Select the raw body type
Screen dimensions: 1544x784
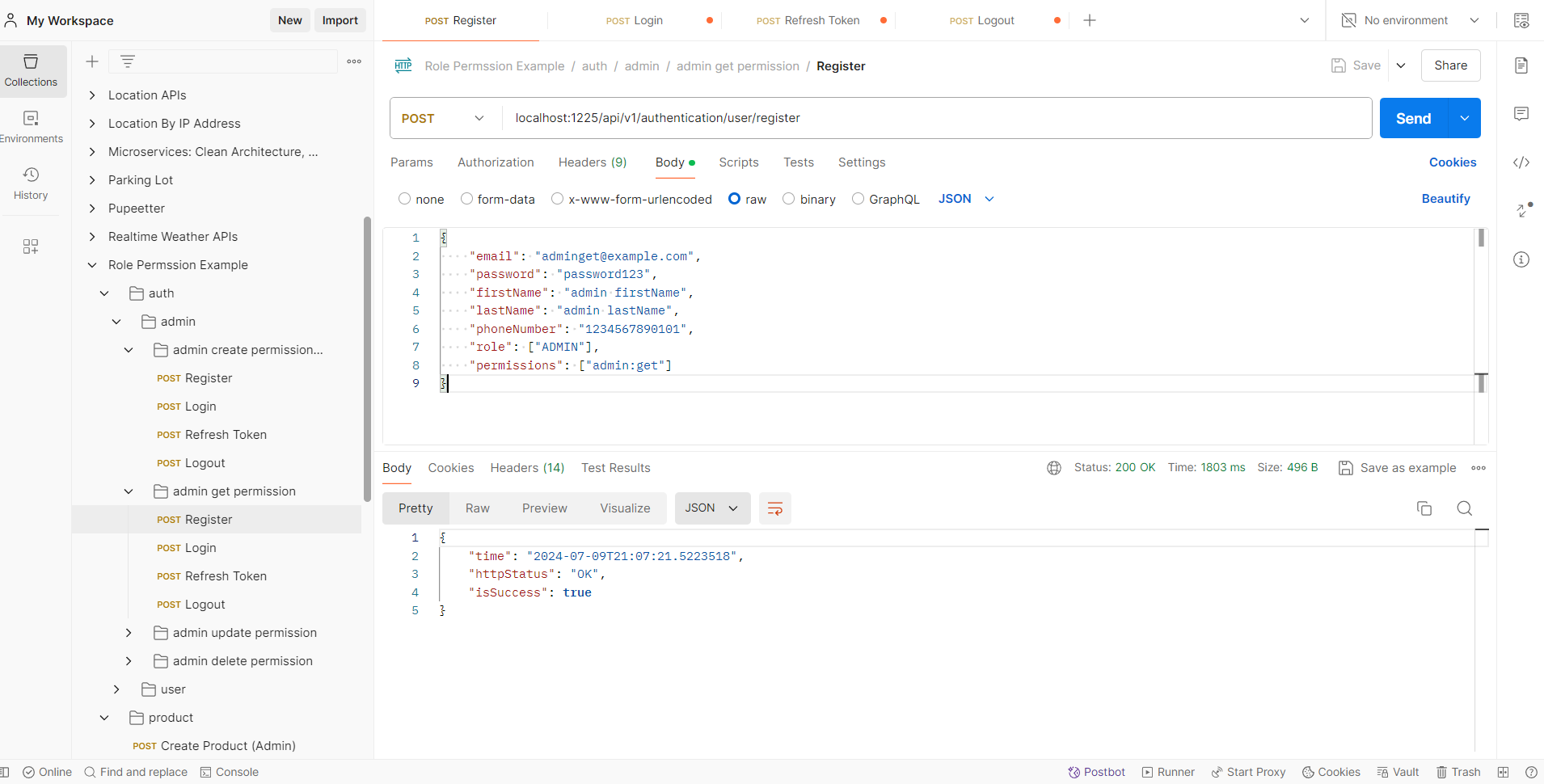pyautogui.click(x=734, y=199)
